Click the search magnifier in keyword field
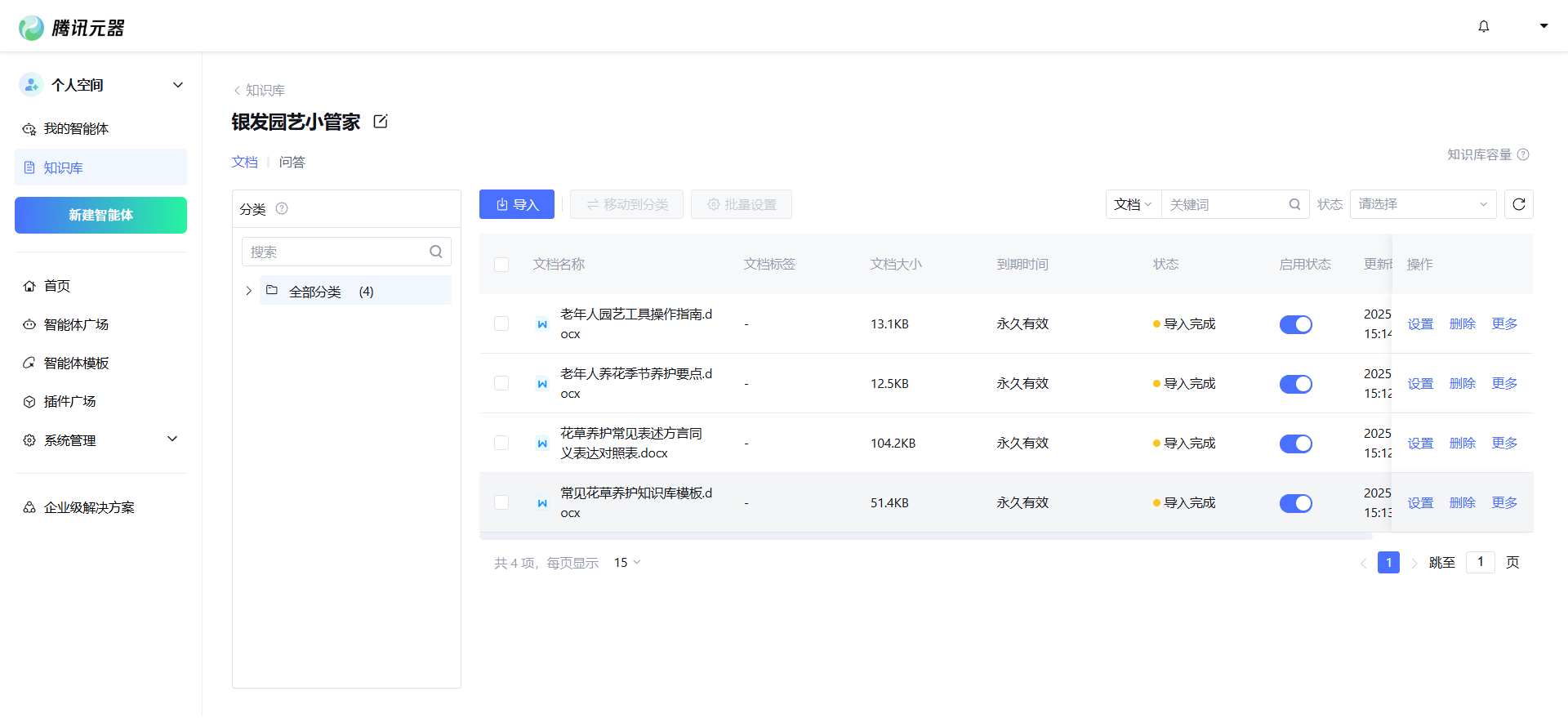This screenshot has height=718, width=1568. tap(1294, 204)
